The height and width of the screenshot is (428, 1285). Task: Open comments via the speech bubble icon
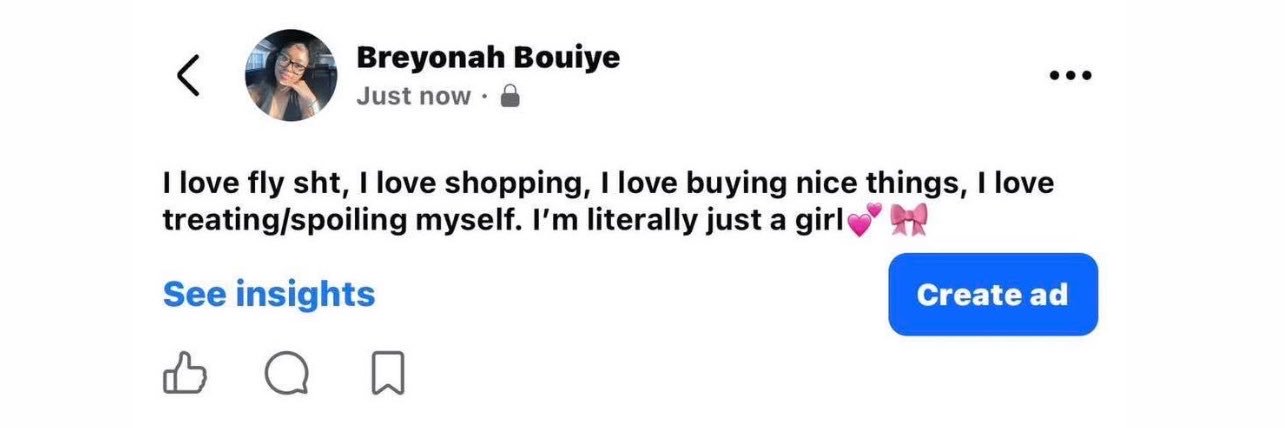287,375
